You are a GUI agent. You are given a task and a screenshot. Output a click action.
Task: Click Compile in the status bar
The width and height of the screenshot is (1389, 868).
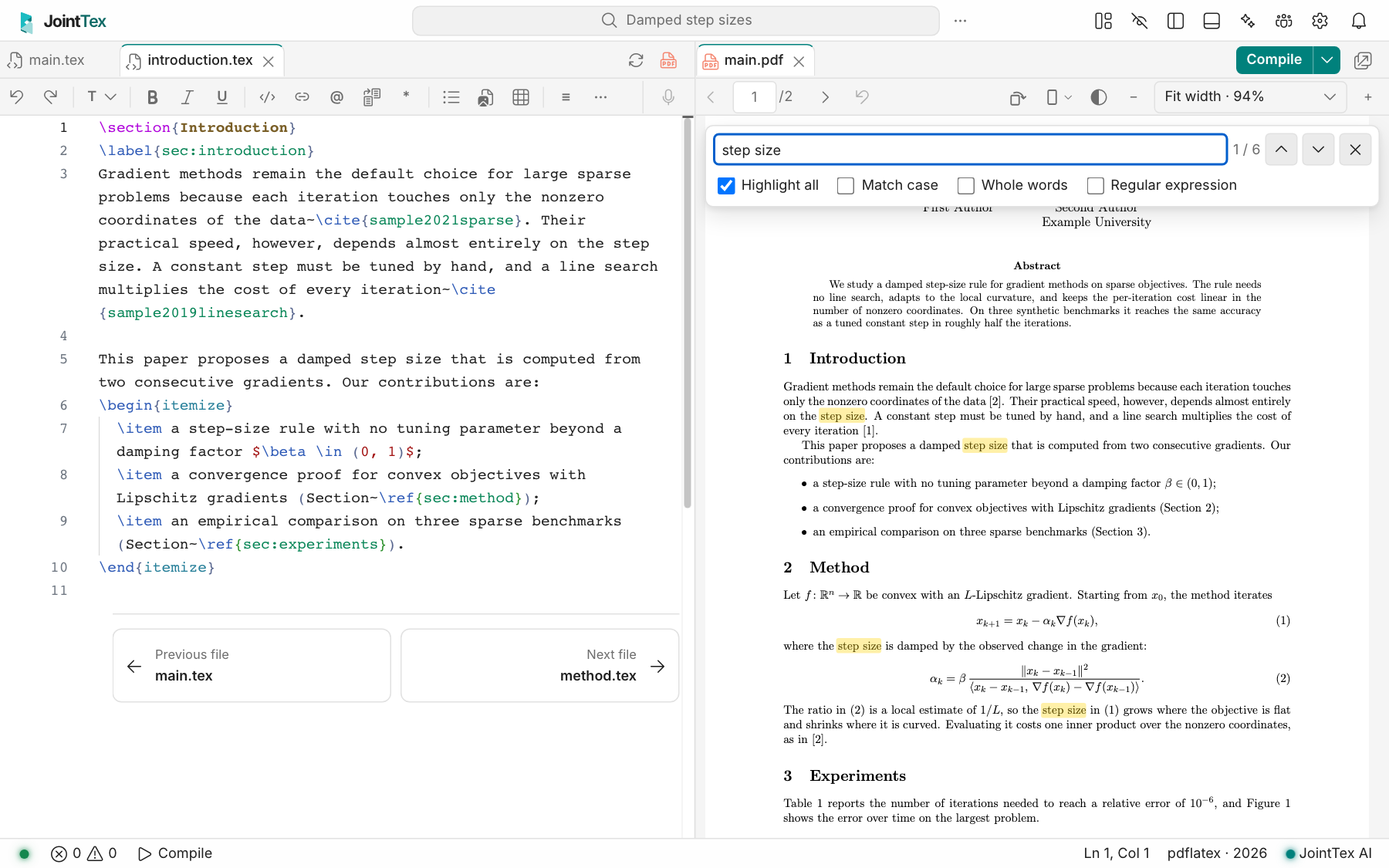pos(175,853)
